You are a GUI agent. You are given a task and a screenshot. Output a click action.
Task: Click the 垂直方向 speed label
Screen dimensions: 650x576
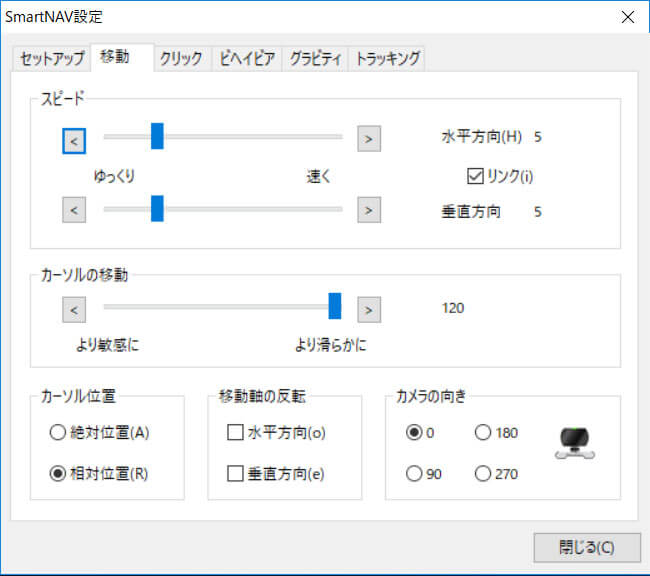click(x=471, y=211)
